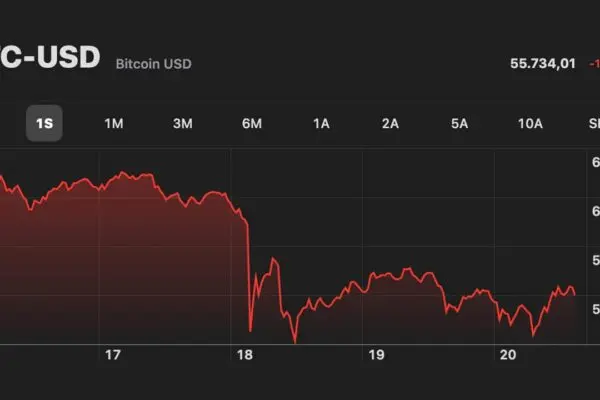This screenshot has width=600, height=400.
Task: Click the chart's lowest point after 18
Action: point(295,342)
